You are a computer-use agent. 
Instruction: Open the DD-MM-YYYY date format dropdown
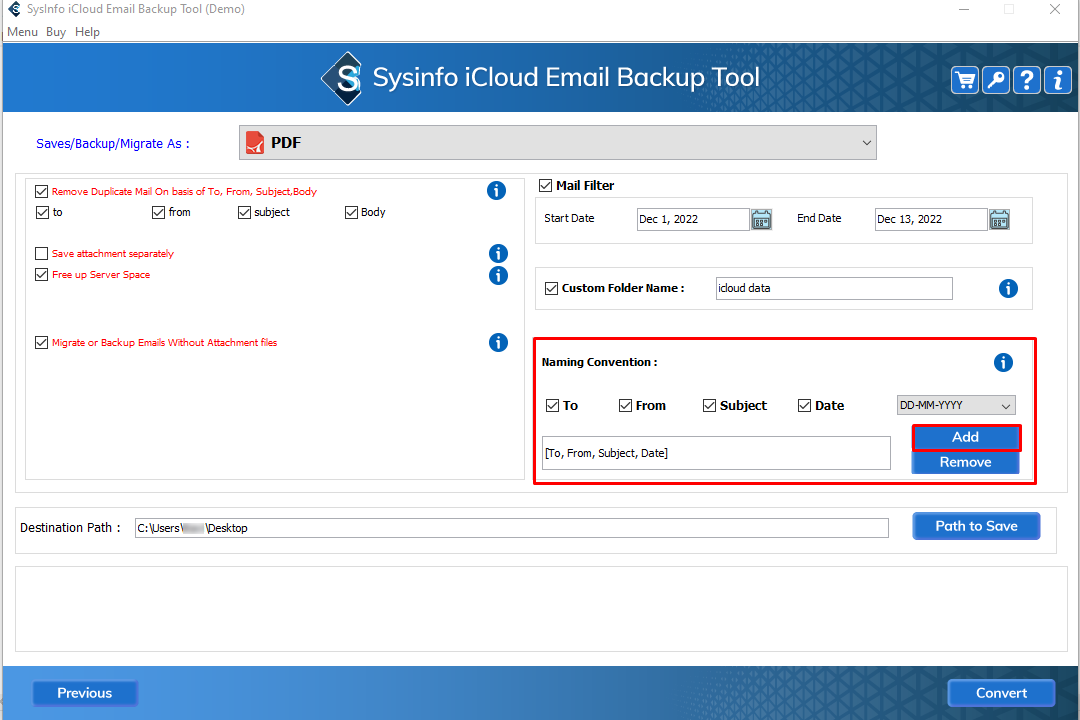(955, 406)
